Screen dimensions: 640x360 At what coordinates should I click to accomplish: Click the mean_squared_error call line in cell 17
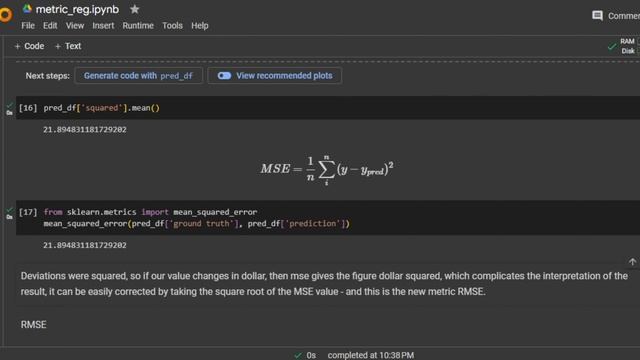[196, 224]
